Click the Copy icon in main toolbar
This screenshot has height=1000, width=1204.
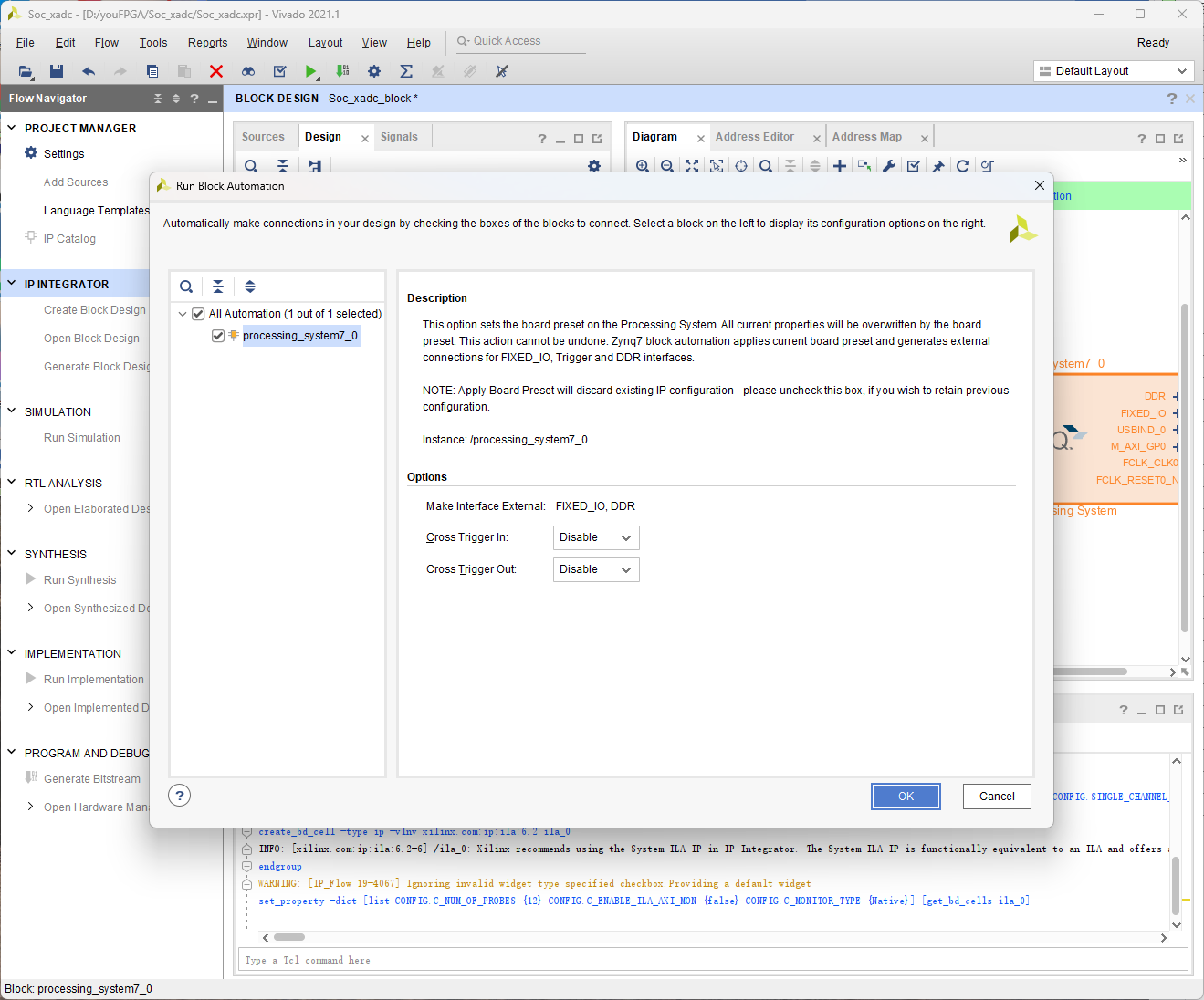tap(152, 71)
